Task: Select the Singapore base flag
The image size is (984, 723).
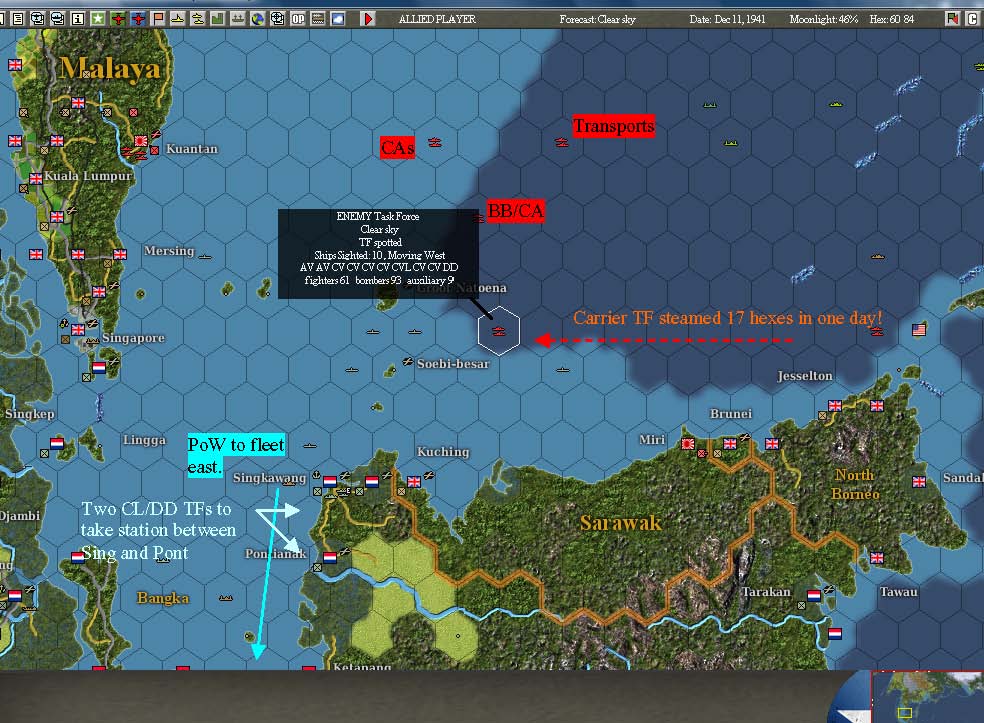Action: [78, 329]
